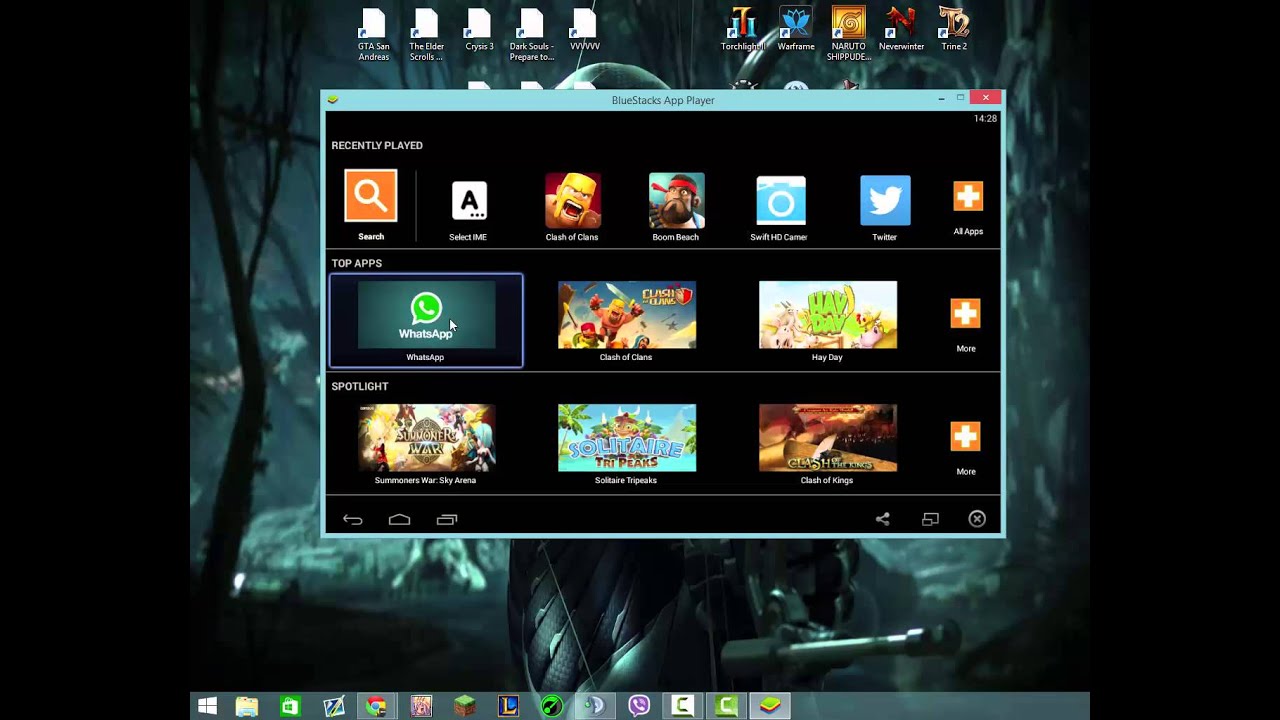Open Swift HD Camera app
Screen dimensions: 1280x720
pos(781,201)
